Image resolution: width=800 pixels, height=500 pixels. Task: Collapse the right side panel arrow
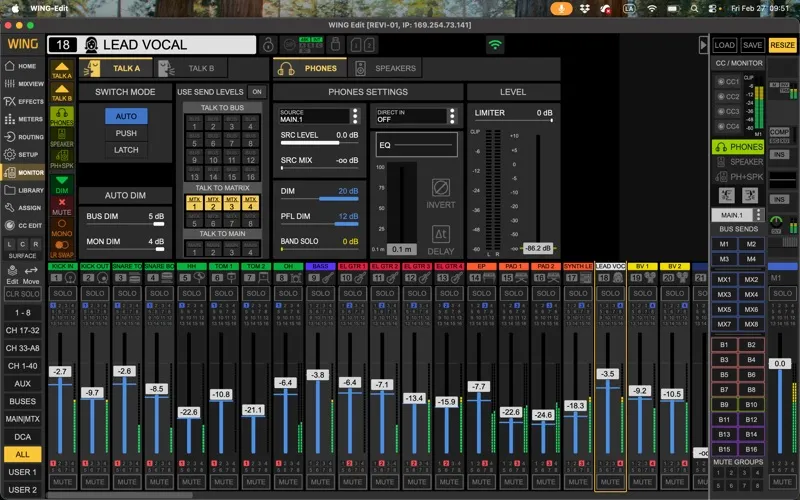[703, 45]
